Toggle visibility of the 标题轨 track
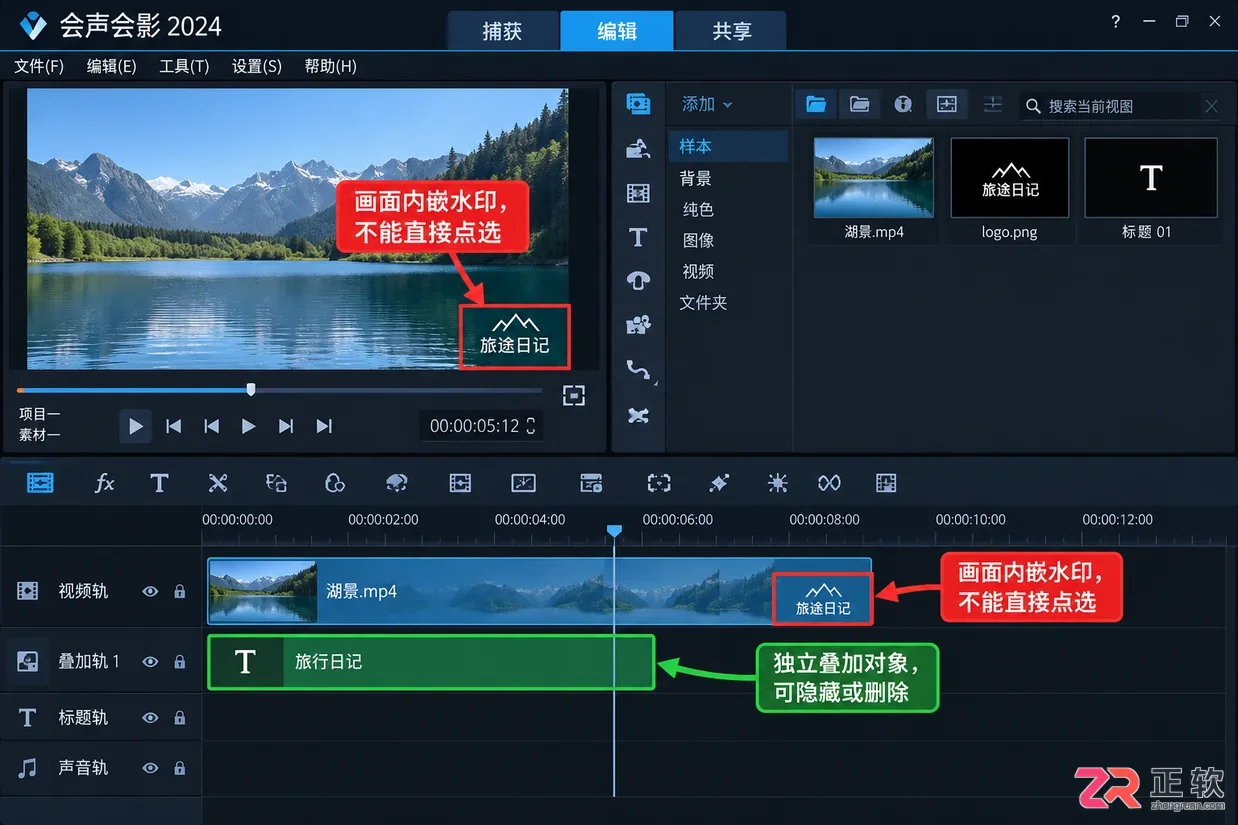The image size is (1238, 825). [x=150, y=718]
